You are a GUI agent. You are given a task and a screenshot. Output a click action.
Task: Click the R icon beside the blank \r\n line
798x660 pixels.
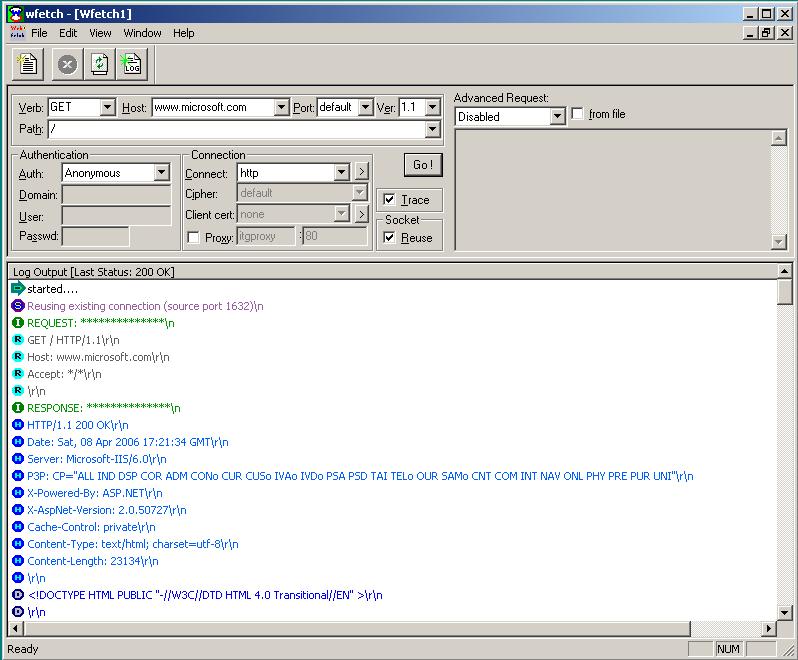[x=18, y=390]
